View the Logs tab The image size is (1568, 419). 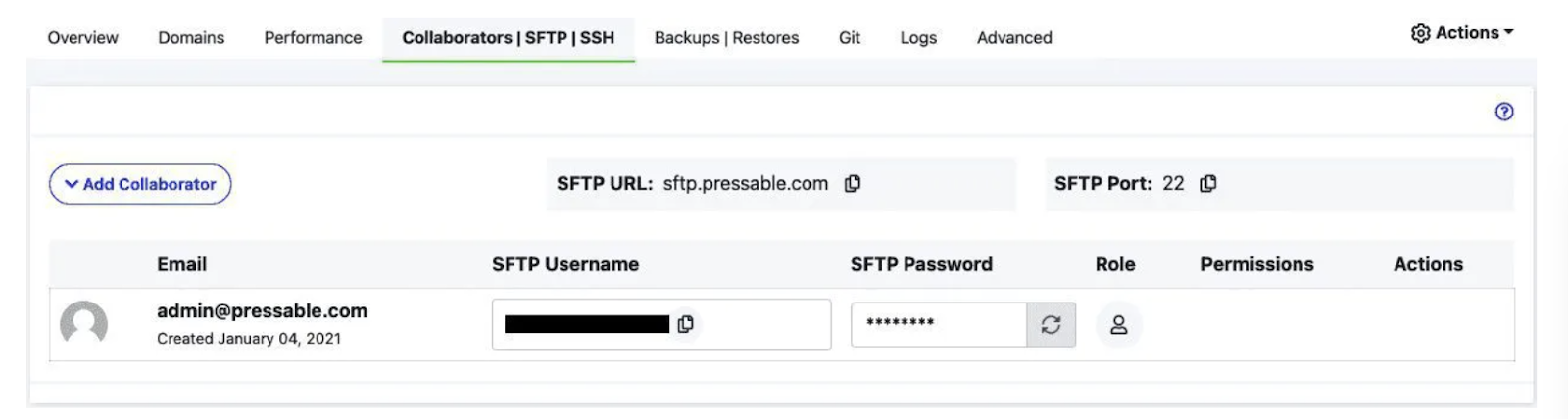pyautogui.click(x=918, y=38)
